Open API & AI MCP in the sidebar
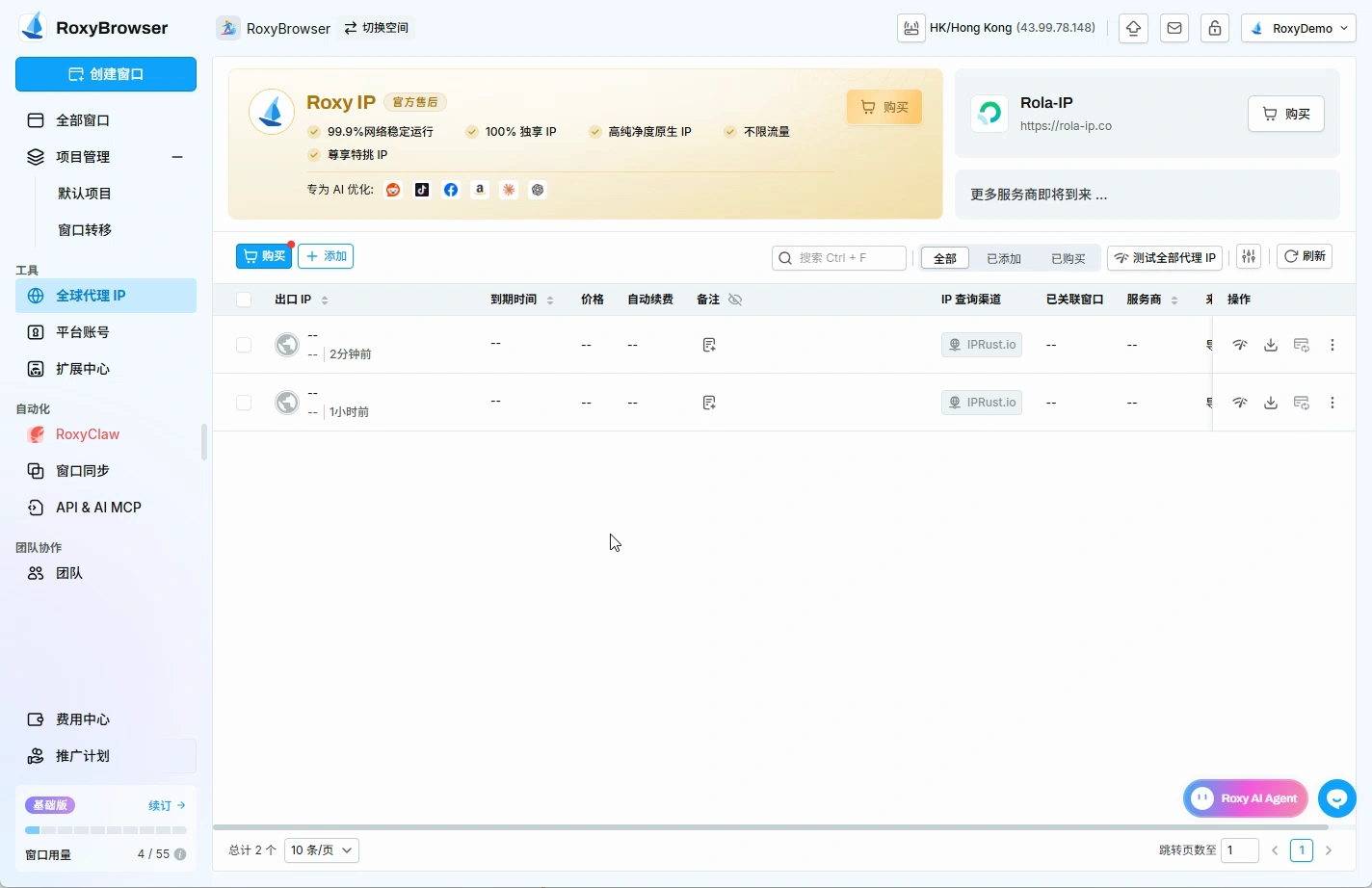 [x=106, y=508]
